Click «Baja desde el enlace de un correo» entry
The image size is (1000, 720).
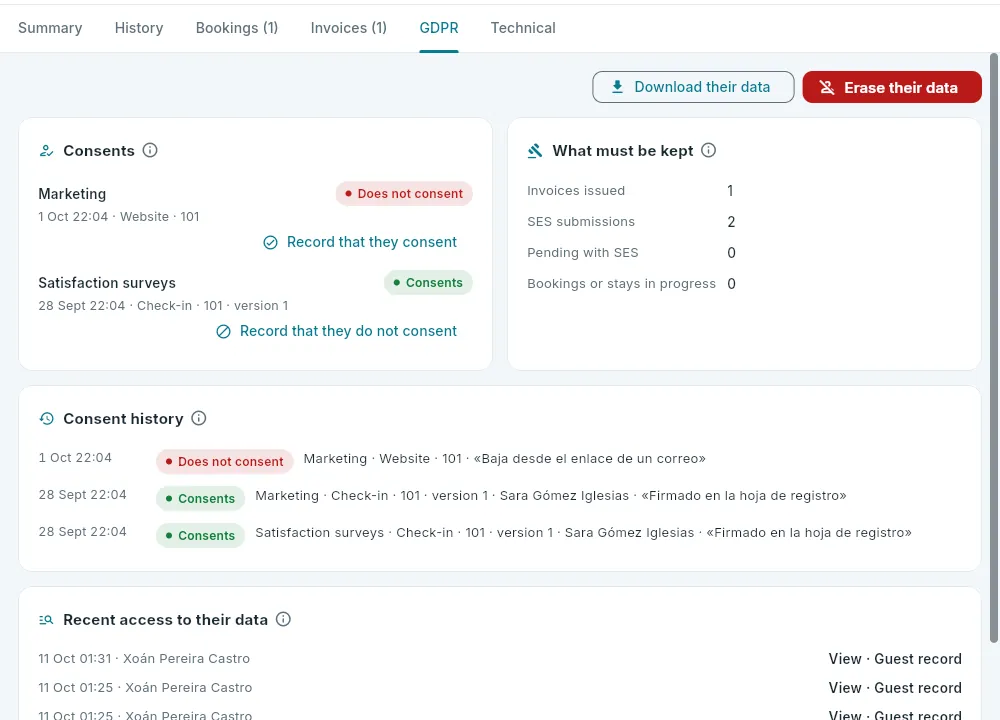[x=590, y=459]
